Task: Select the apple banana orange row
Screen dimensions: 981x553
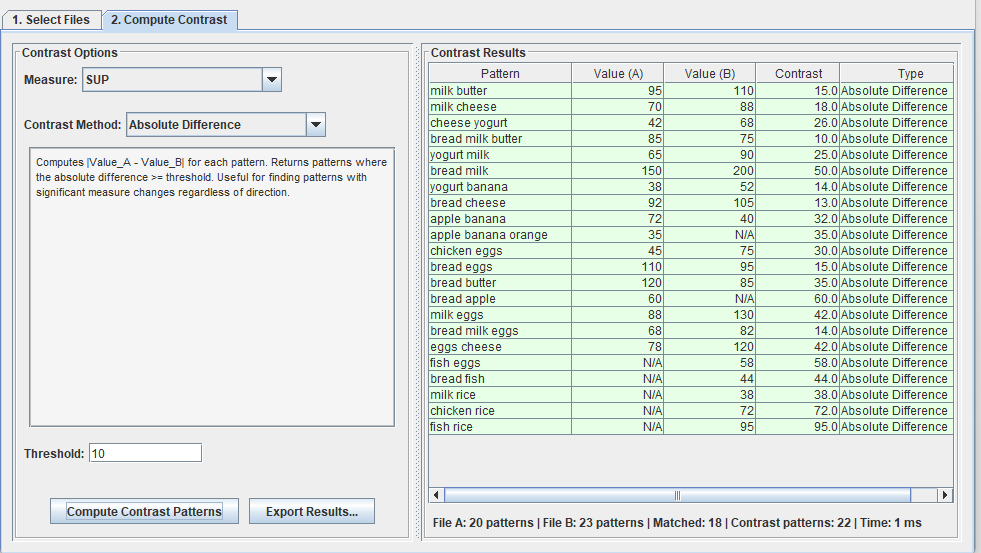Action: click(500, 235)
